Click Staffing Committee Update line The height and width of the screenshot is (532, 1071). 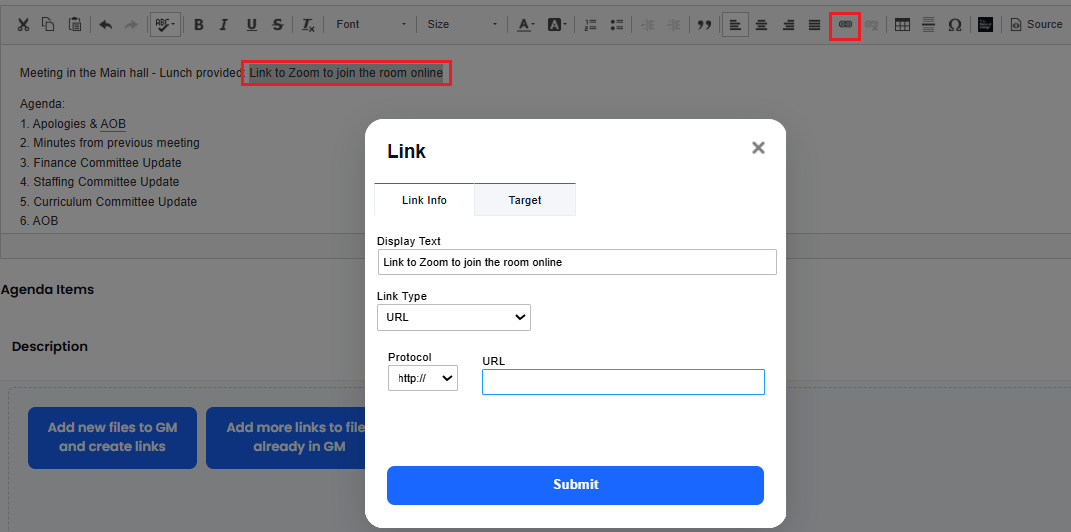click(100, 182)
